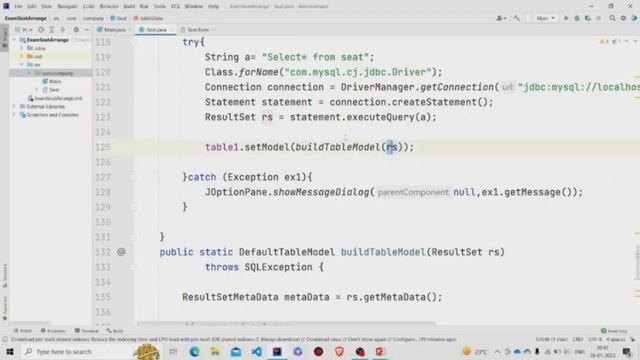This screenshot has height=360, width=640.
Task: Open the Help menu
Action: (213, 7)
